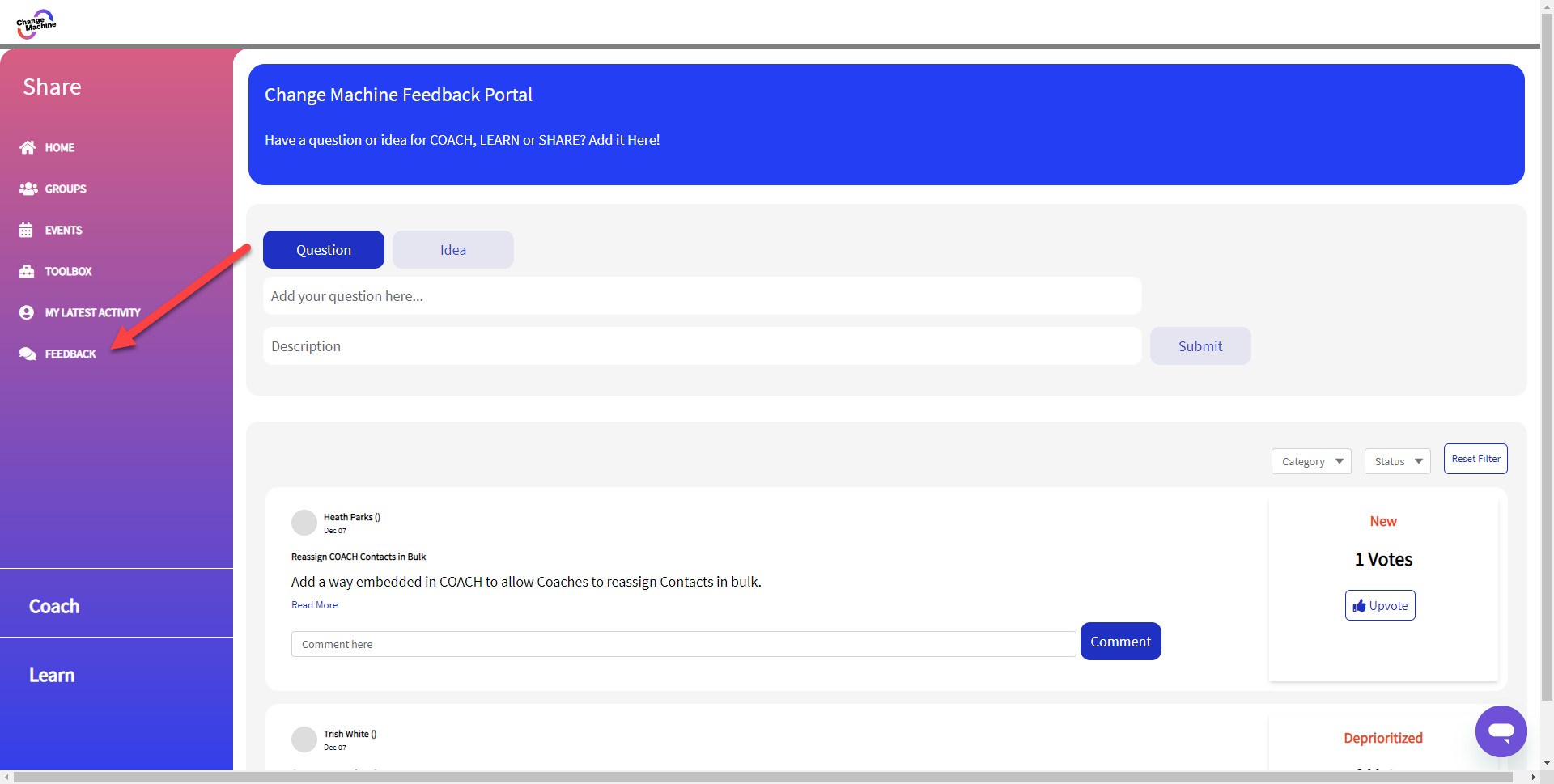The image size is (1554, 784).
Task: Click the Change Machine logo
Action: (36, 23)
